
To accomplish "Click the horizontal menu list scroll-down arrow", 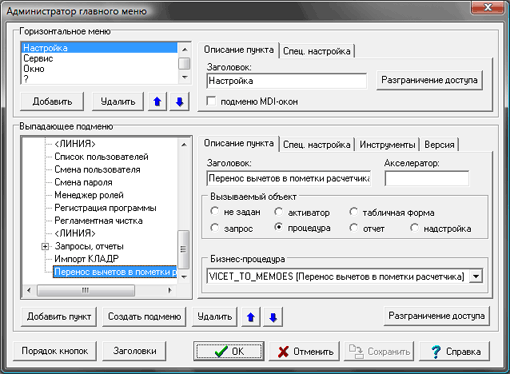I will pyautogui.click(x=184, y=77).
